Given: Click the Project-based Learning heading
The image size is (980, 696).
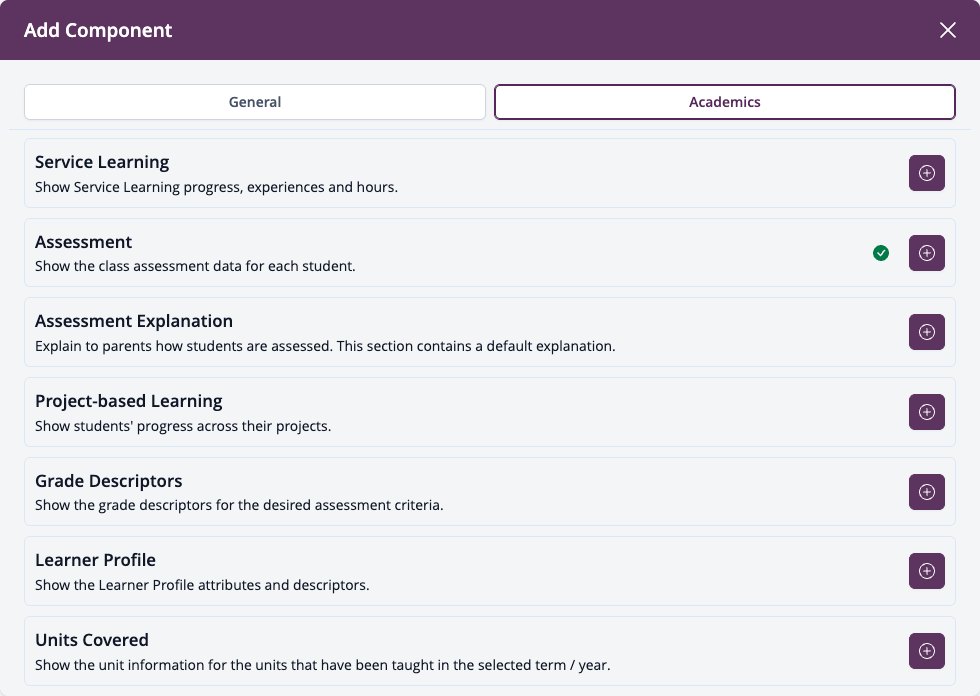Looking at the screenshot, I should pos(129,401).
